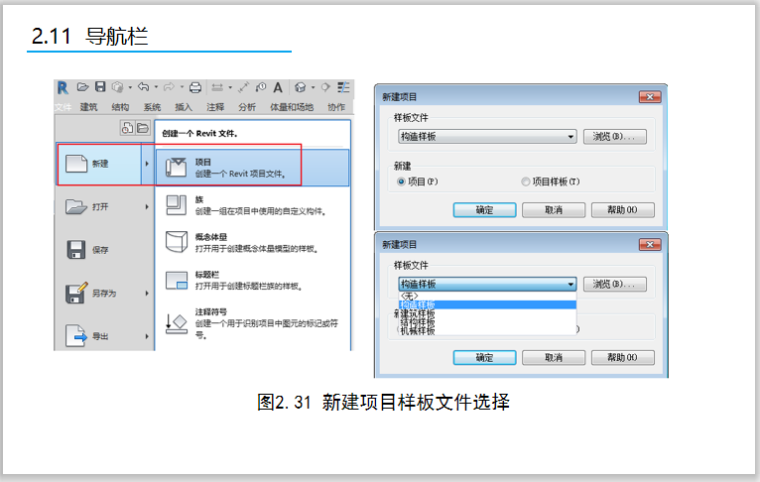Viewport: 760px width, 482px height.
Task: Click the save disk icon in quick access toolbar
Action: tap(100, 87)
